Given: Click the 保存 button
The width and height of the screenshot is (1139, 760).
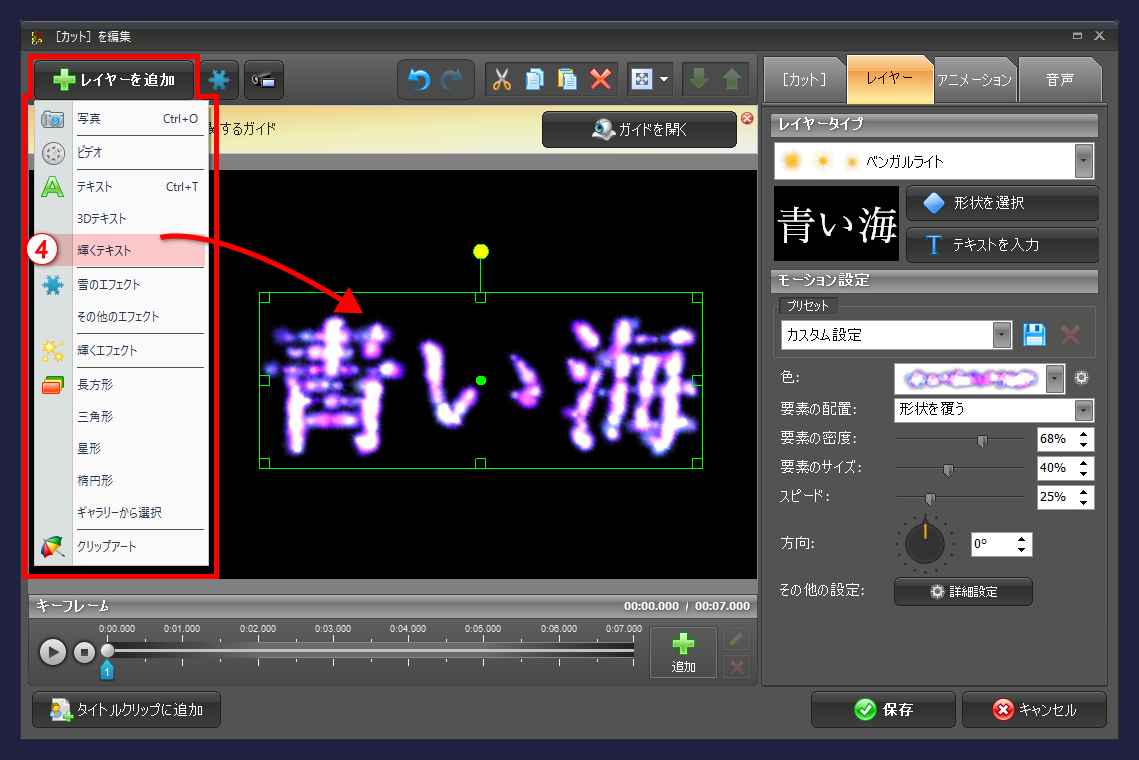Looking at the screenshot, I should click(883, 710).
